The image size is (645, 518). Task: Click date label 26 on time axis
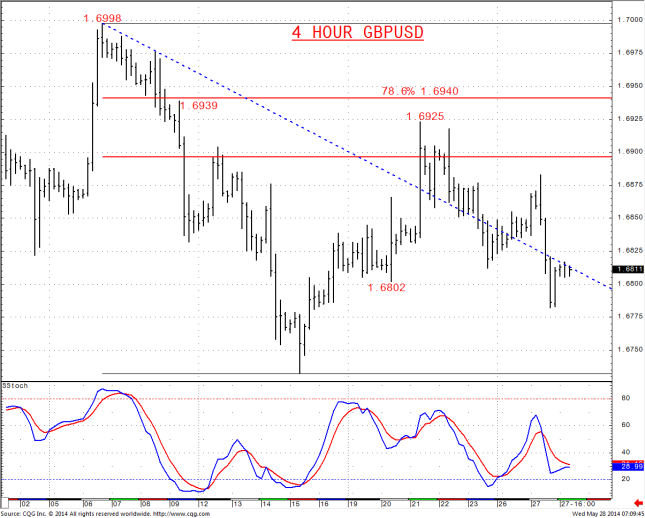pos(503,504)
